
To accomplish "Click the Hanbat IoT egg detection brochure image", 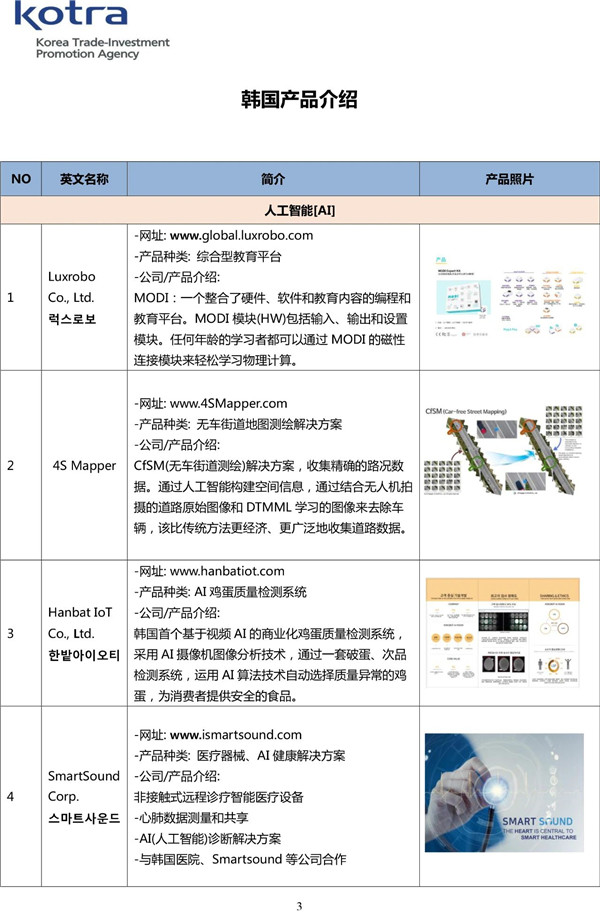I will [x=503, y=633].
